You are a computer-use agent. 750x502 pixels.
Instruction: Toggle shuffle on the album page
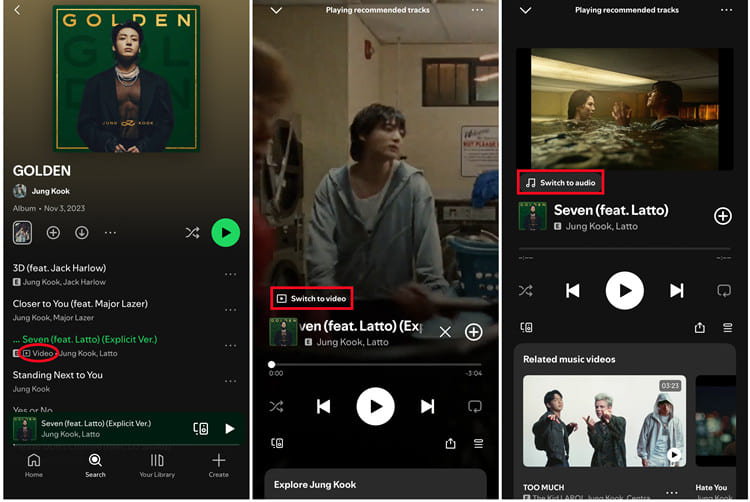coord(192,233)
